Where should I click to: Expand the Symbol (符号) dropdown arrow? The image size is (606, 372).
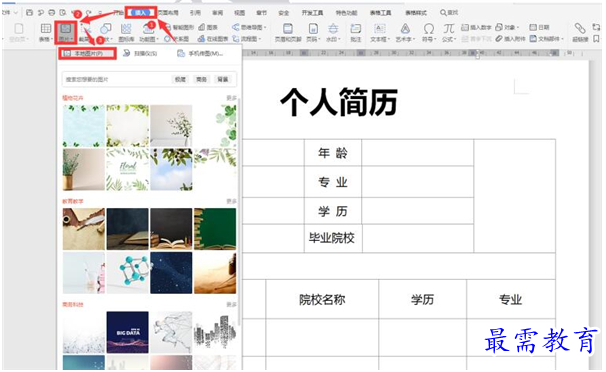[x=435, y=40]
